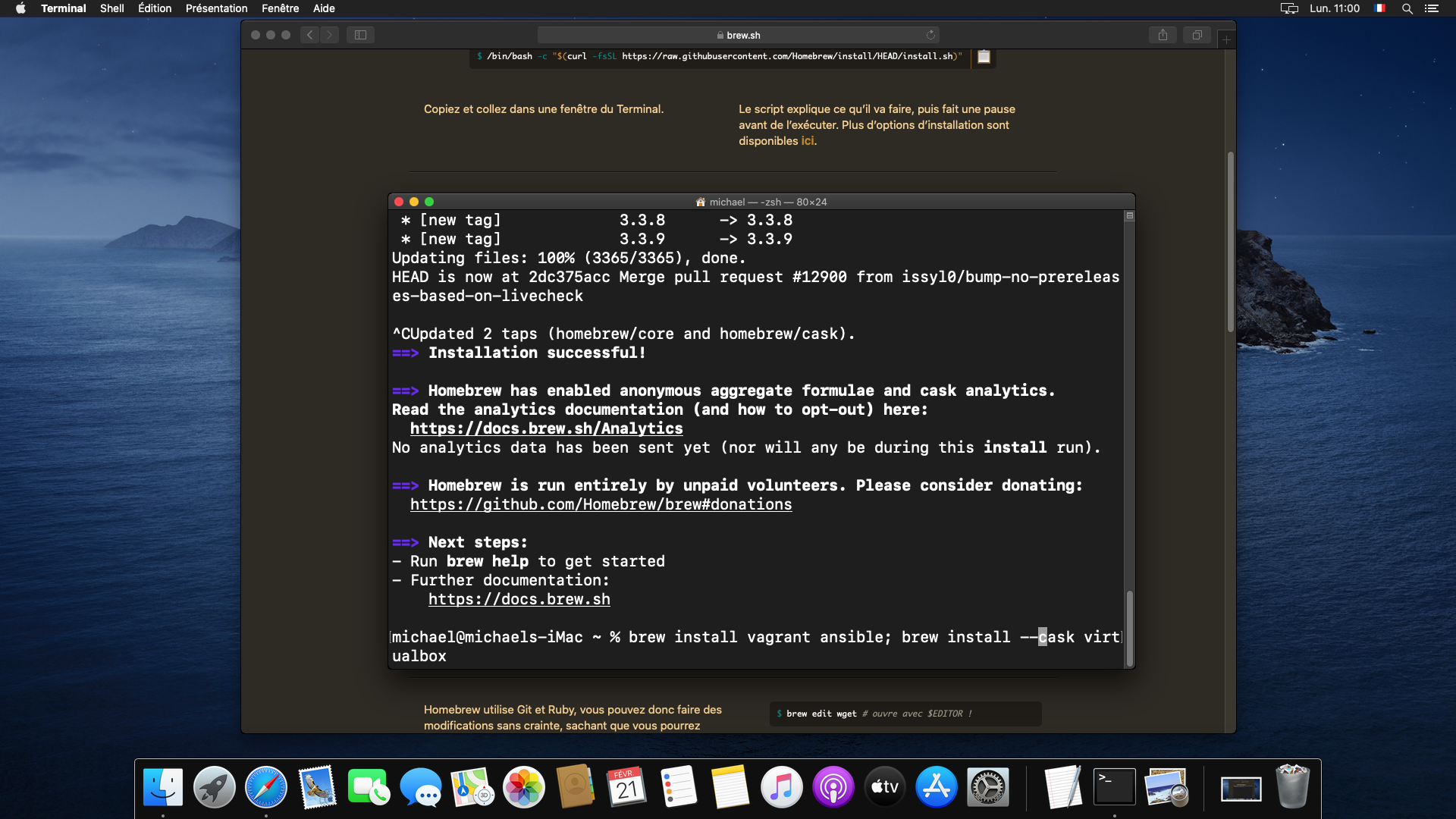Open the Terminal application menu

[64, 8]
